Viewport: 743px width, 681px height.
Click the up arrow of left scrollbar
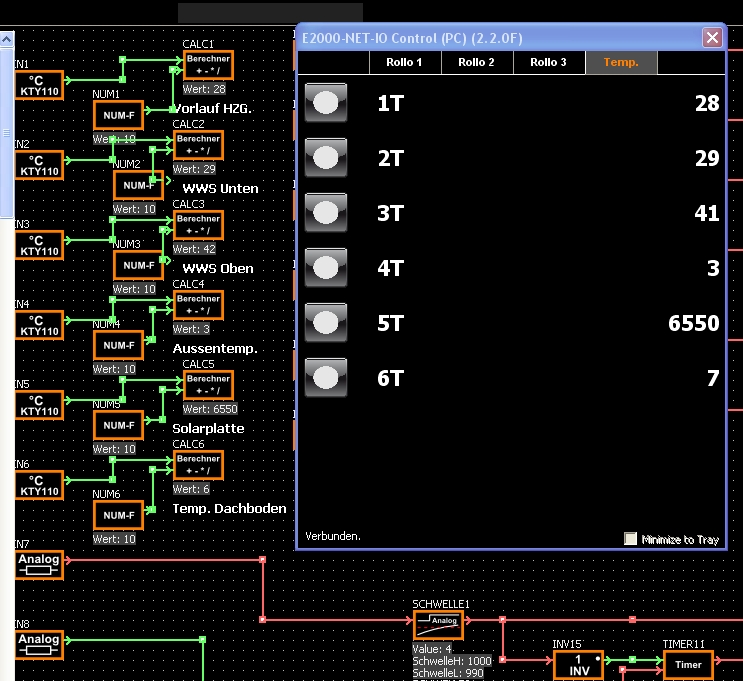(x=6, y=39)
